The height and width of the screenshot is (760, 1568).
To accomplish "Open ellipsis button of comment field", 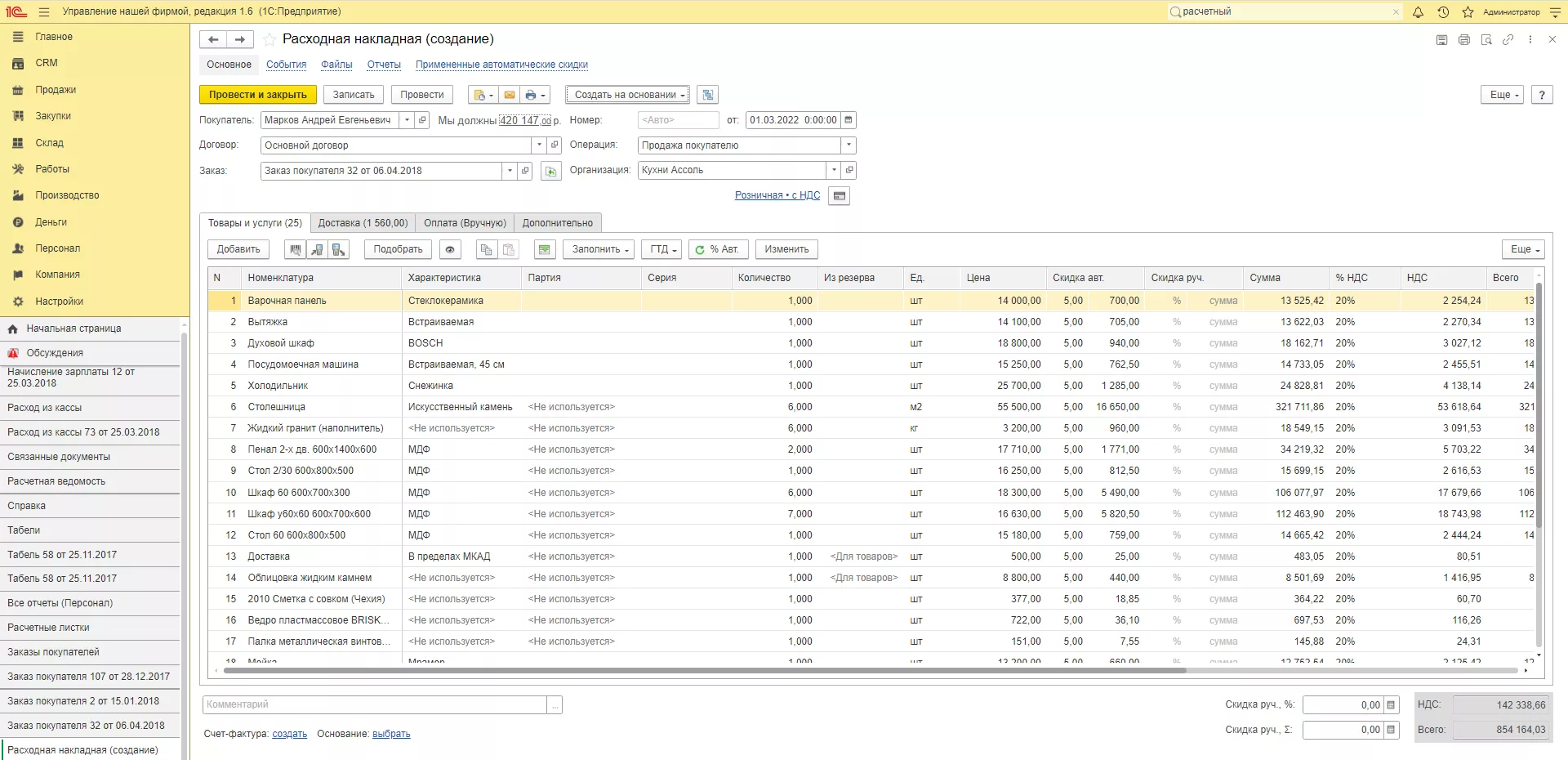I will click(555, 704).
